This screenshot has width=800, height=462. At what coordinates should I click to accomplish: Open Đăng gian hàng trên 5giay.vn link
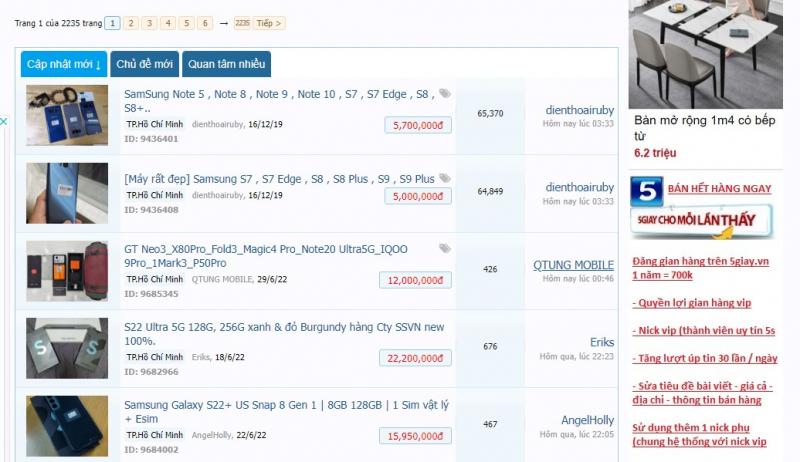pyautogui.click(x=701, y=268)
